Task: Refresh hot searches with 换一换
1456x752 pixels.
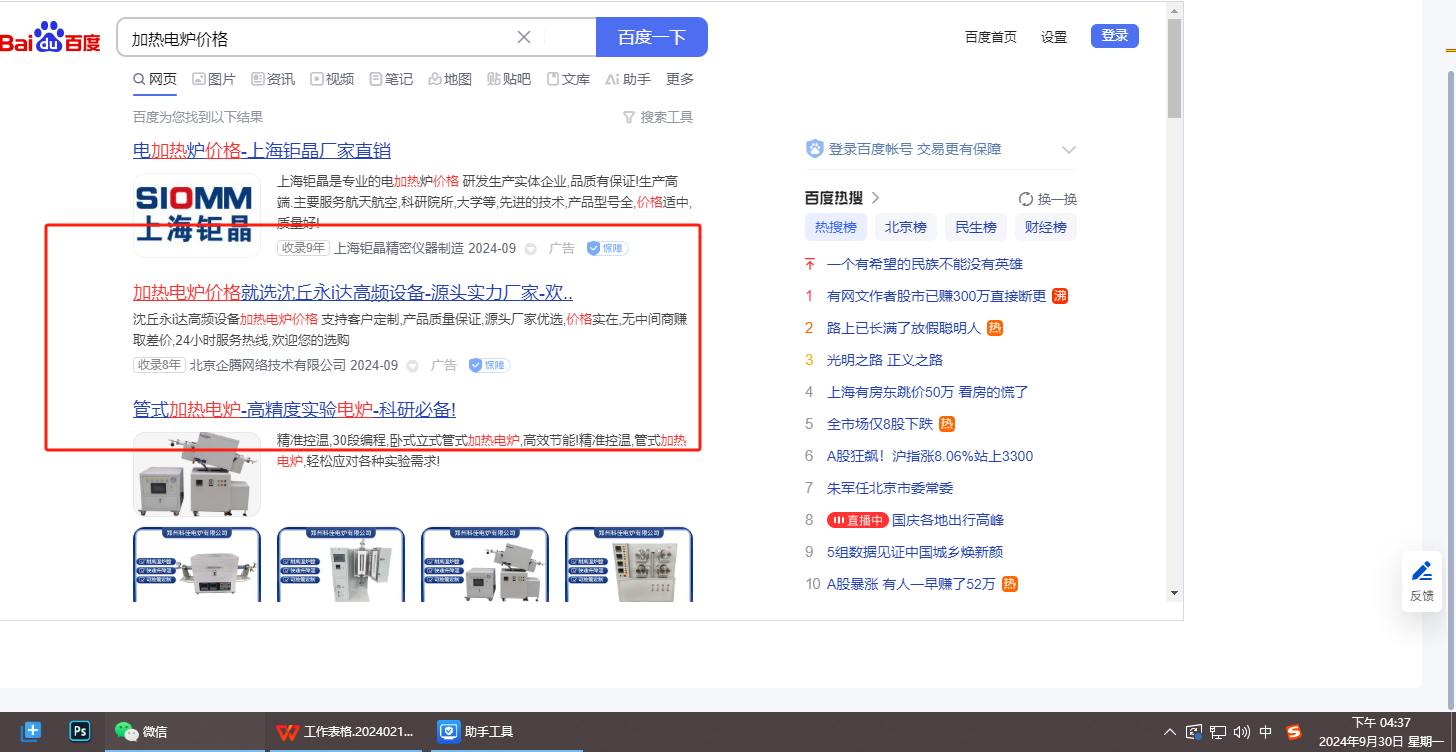Action: 1047,199
